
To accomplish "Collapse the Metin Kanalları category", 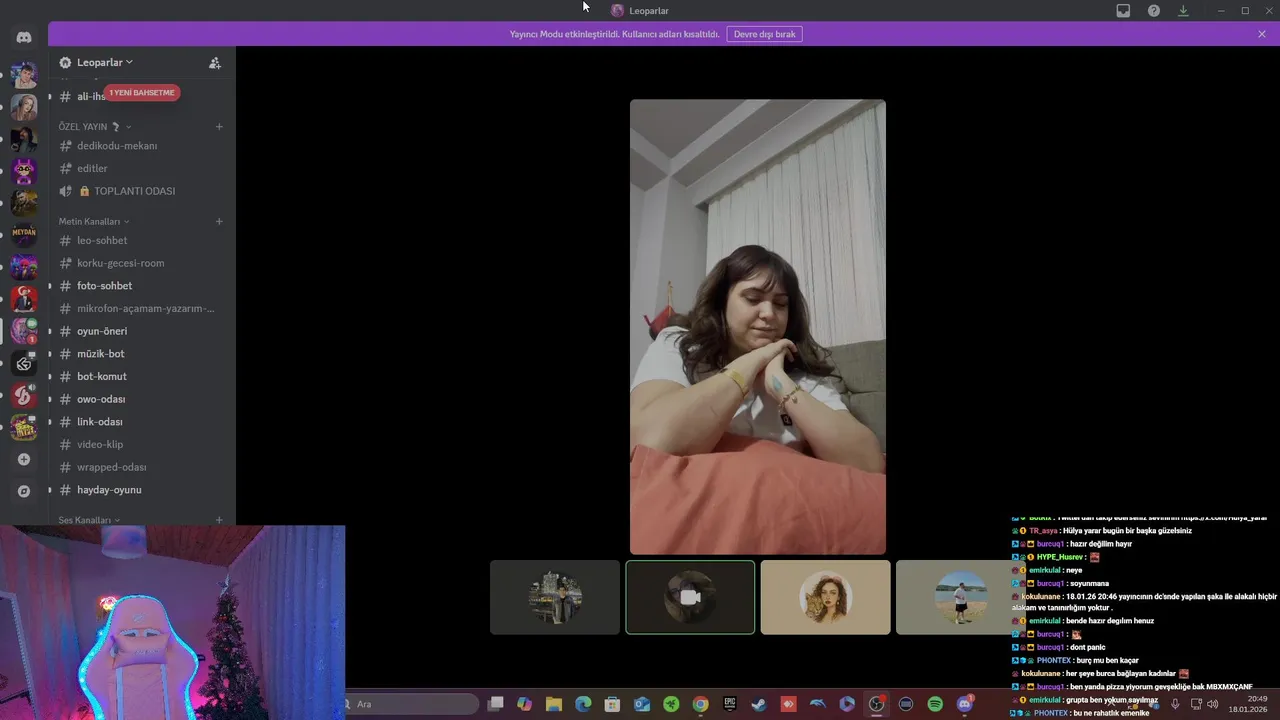I will click(94, 221).
